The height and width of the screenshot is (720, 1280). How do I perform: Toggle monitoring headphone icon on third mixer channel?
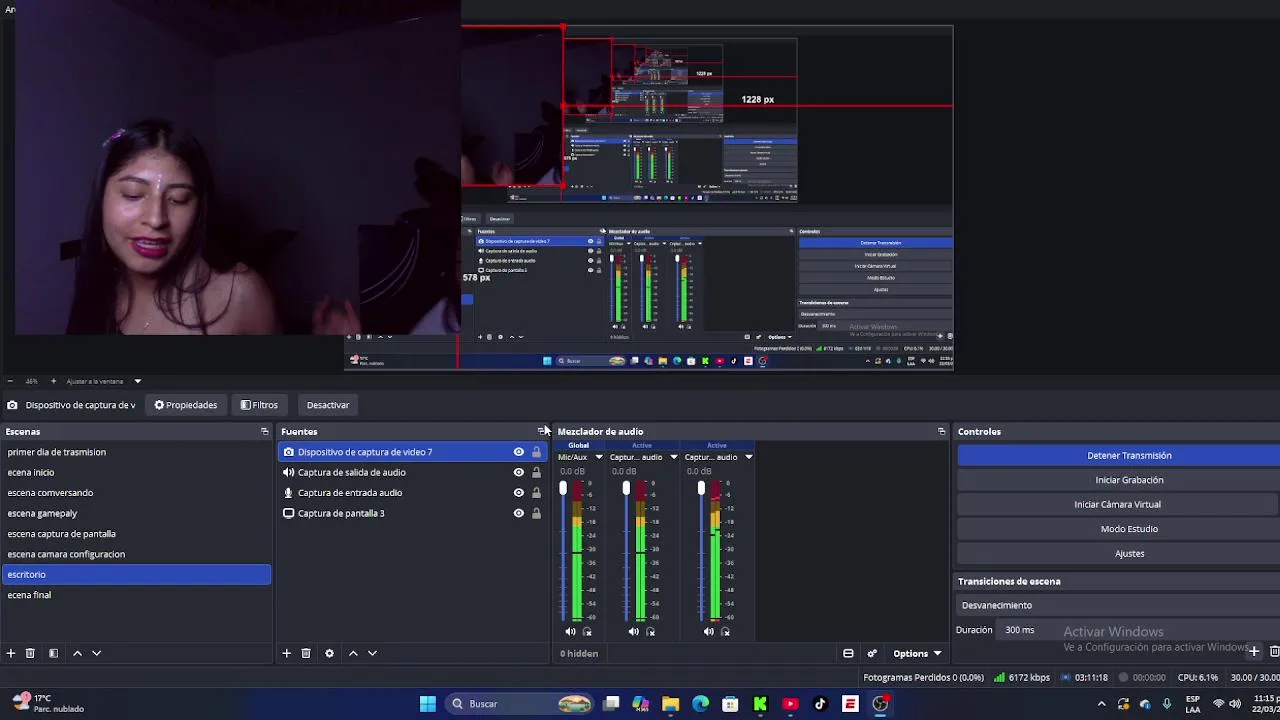(725, 631)
